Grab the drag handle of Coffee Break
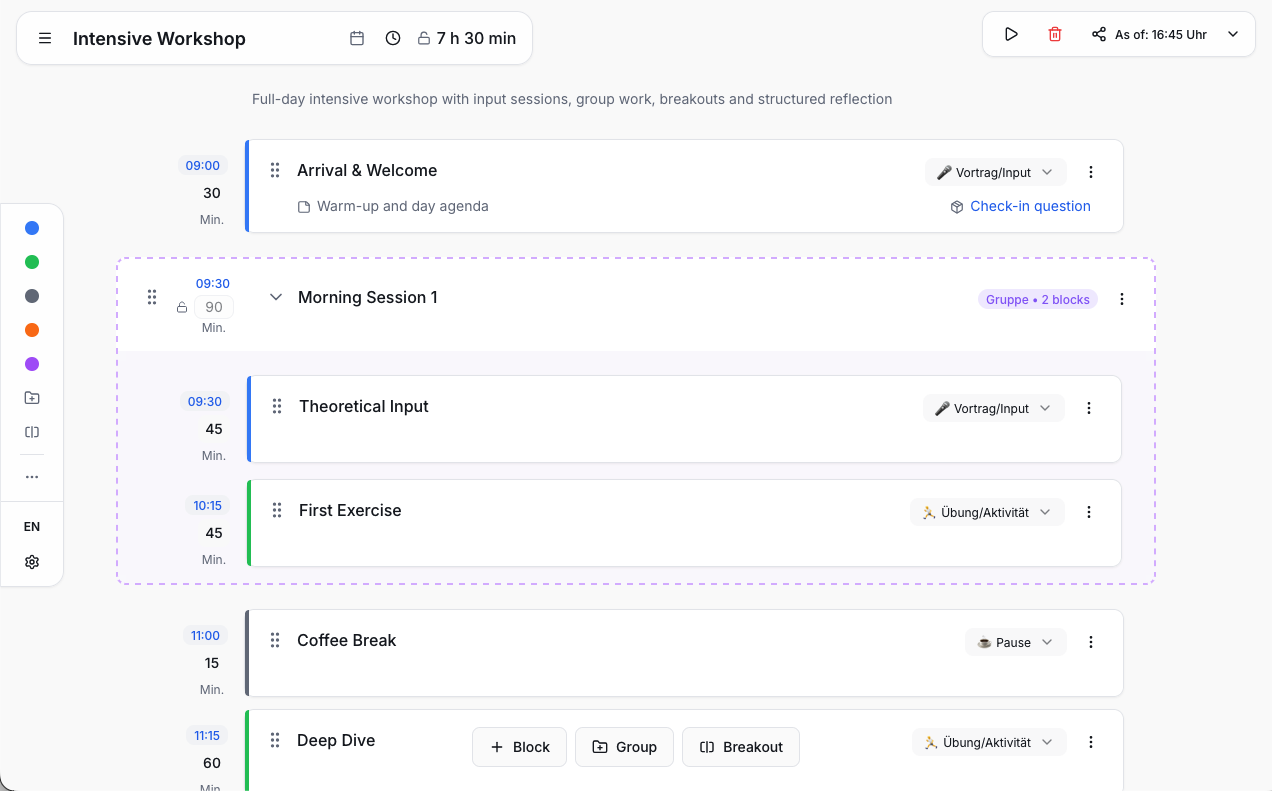 point(275,641)
